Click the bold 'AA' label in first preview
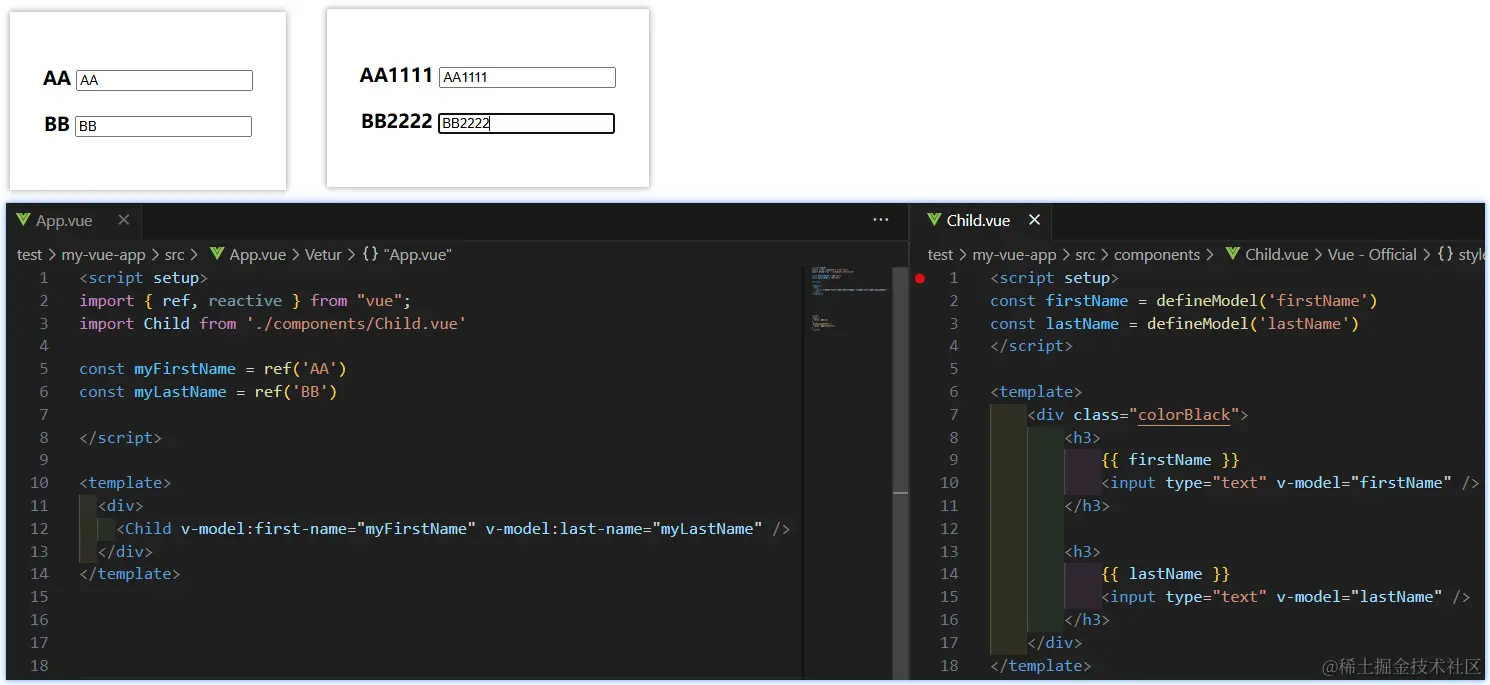The image size is (1490, 685). (57, 79)
